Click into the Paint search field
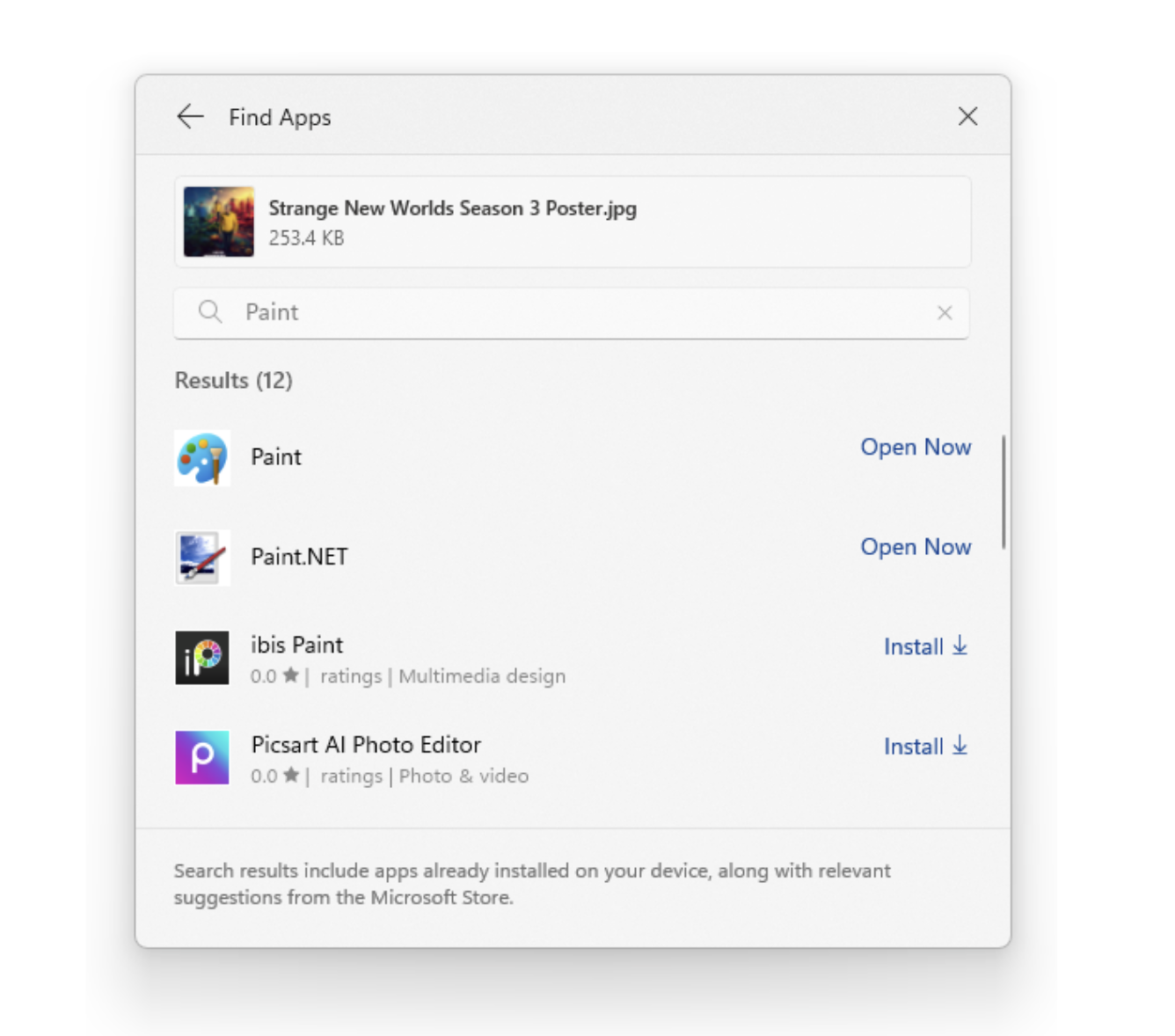Screen dimensions: 1175x1036 coord(572,312)
